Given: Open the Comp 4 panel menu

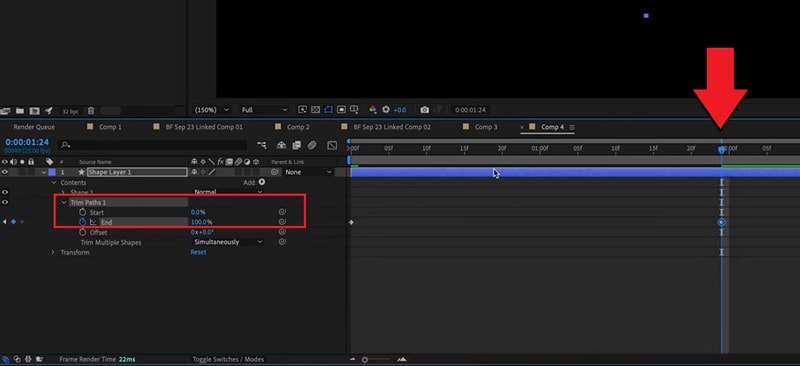Looking at the screenshot, I should pyautogui.click(x=572, y=127).
